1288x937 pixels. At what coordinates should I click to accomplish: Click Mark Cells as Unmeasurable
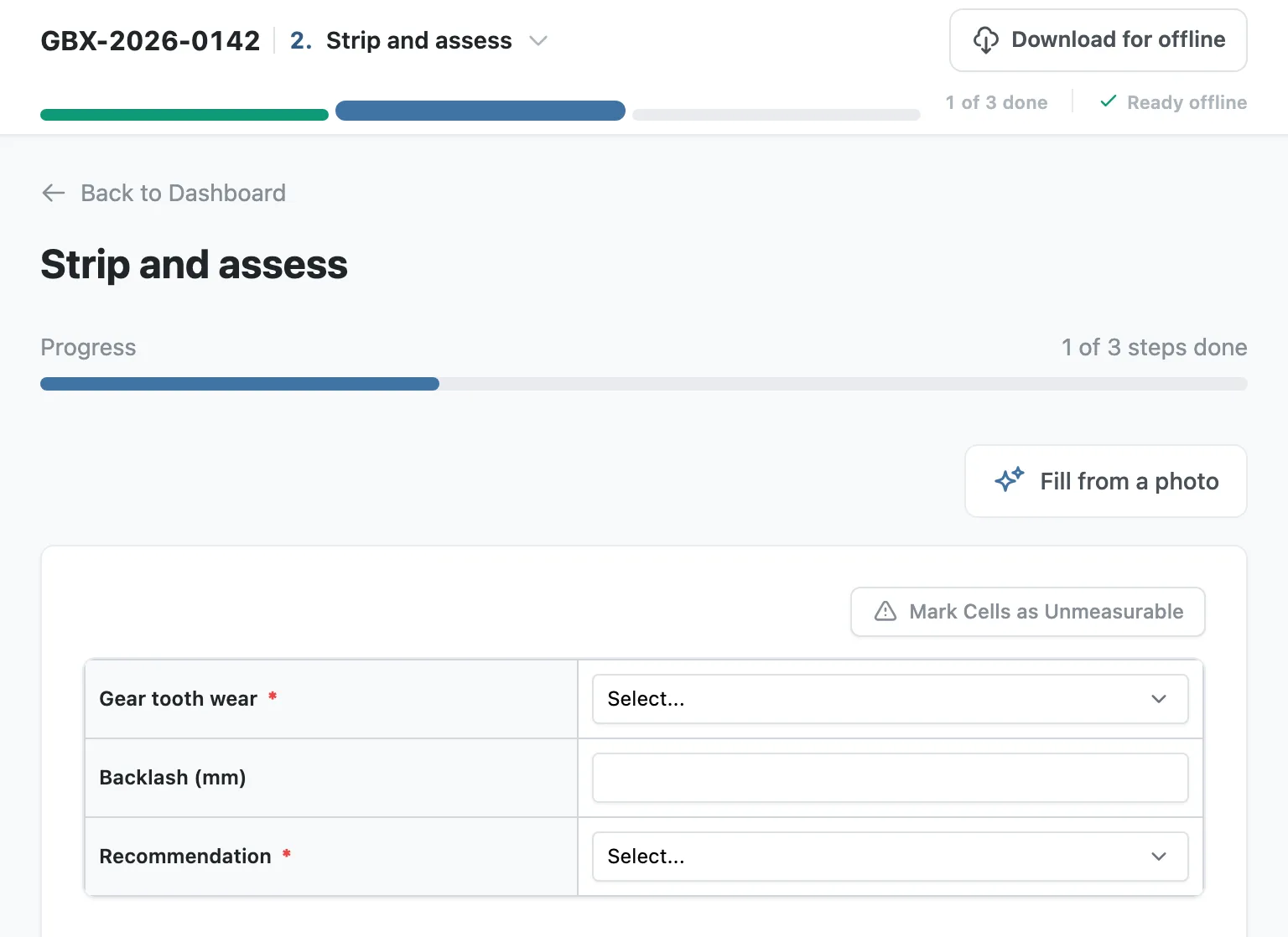pyautogui.click(x=1028, y=612)
